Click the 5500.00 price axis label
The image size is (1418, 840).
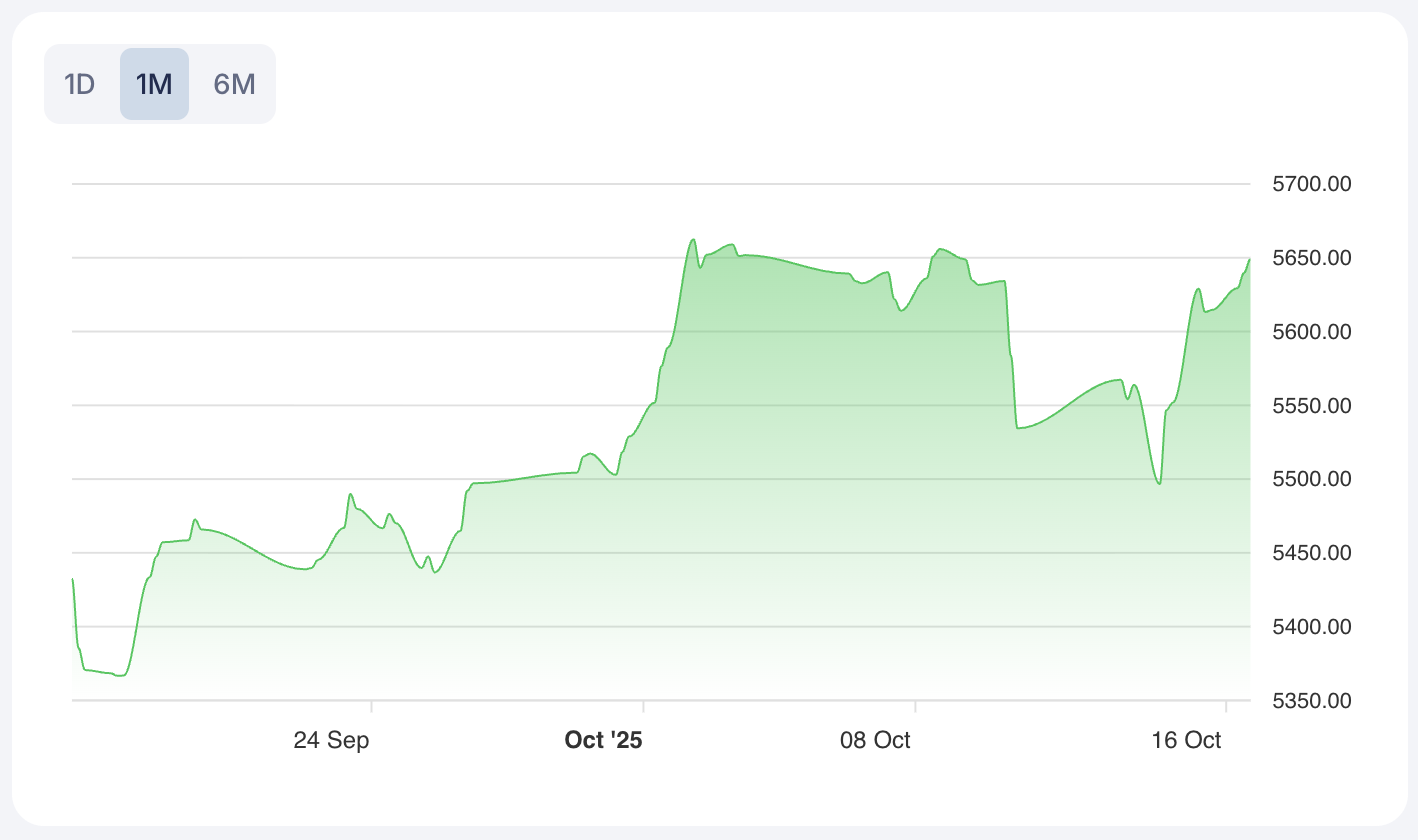1310,479
